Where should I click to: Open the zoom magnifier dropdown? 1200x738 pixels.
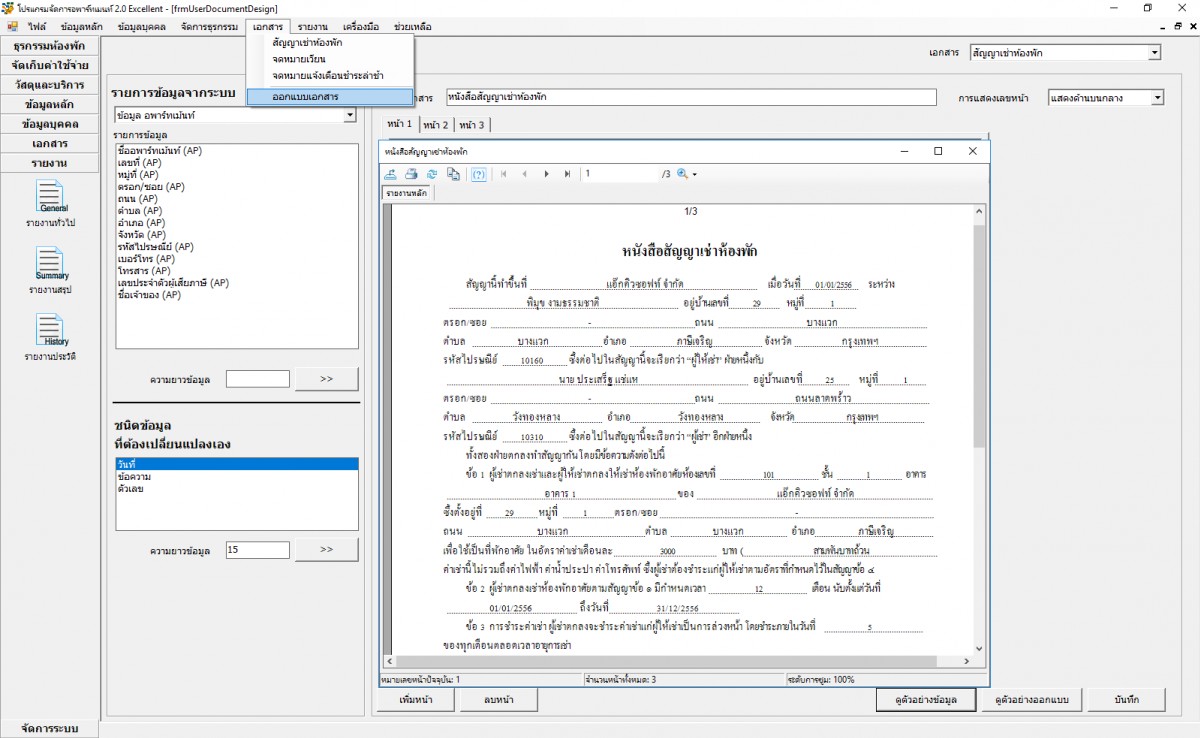[686, 174]
